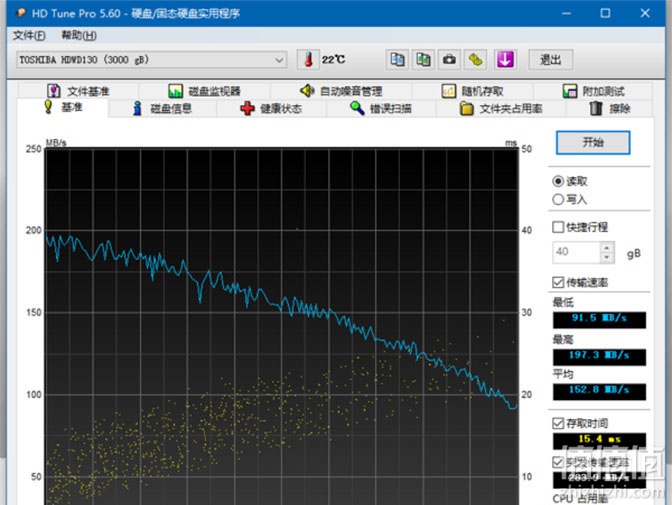
Task: Maximize the HD Tune Pro window
Action: 605,13
